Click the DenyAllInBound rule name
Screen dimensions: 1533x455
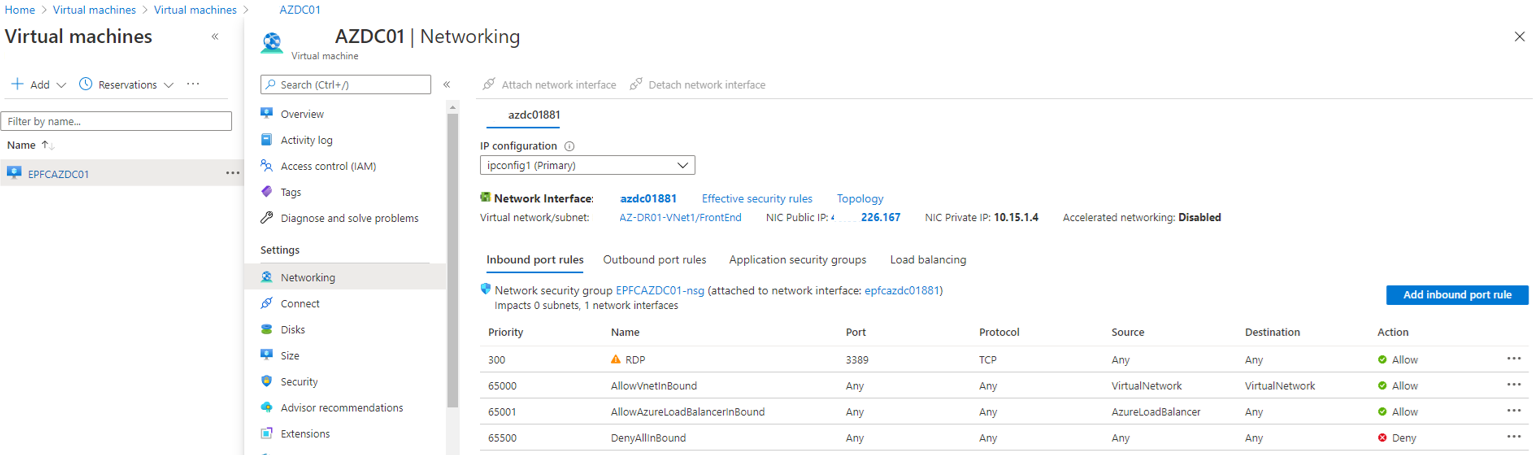click(648, 437)
